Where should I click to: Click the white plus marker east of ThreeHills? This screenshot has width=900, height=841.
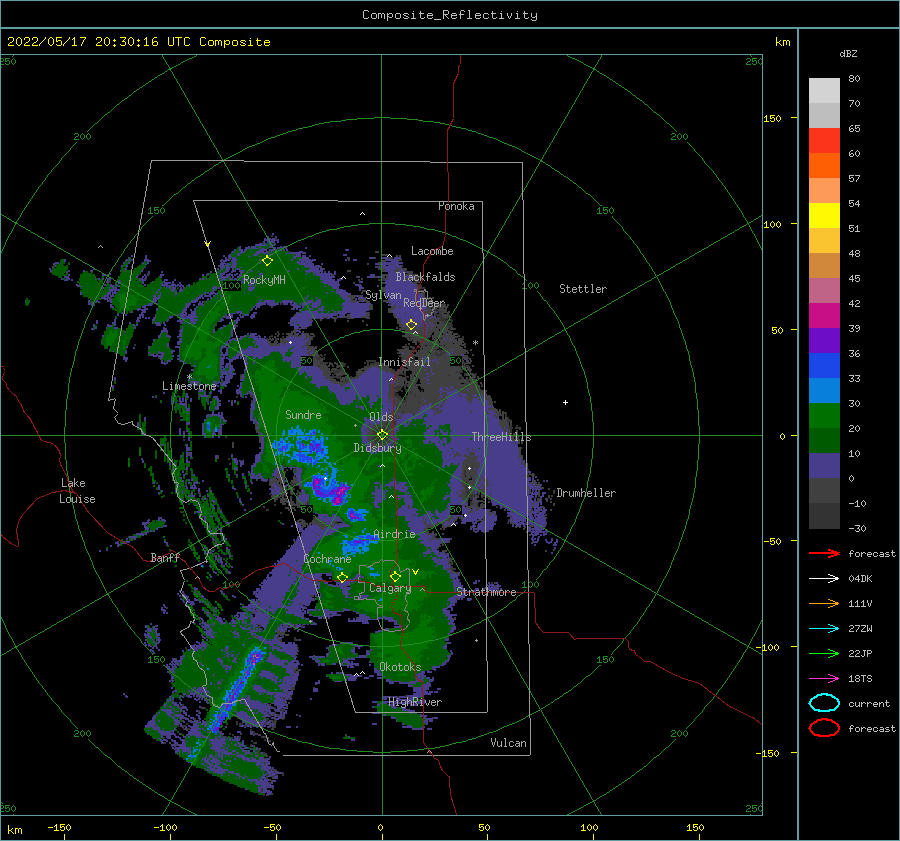pos(565,402)
